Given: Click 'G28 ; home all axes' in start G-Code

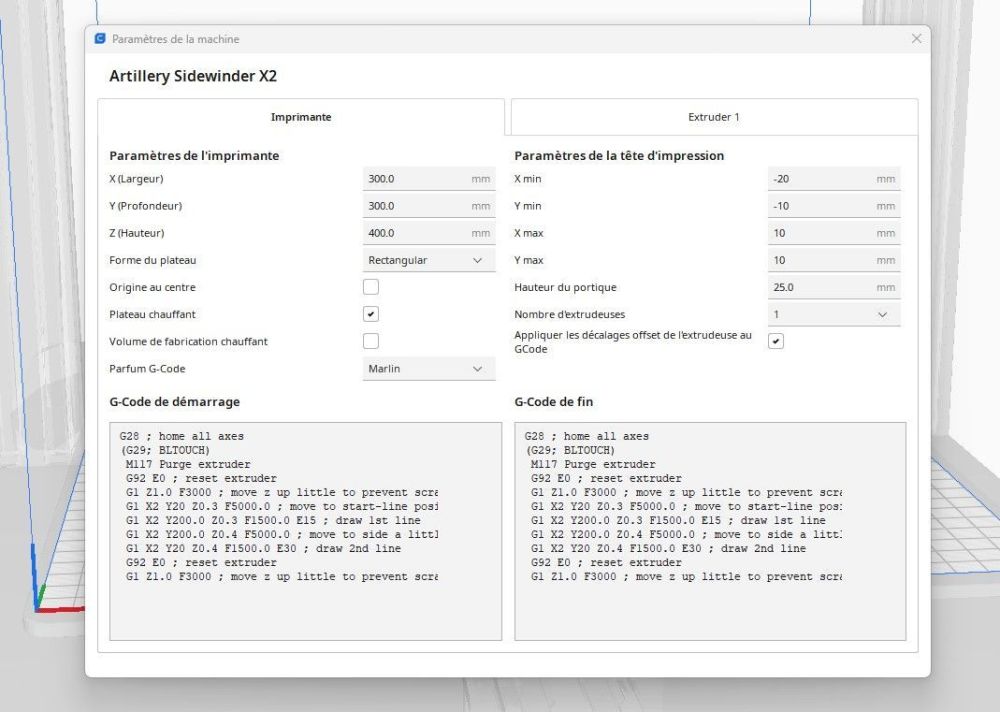Looking at the screenshot, I should [x=182, y=436].
